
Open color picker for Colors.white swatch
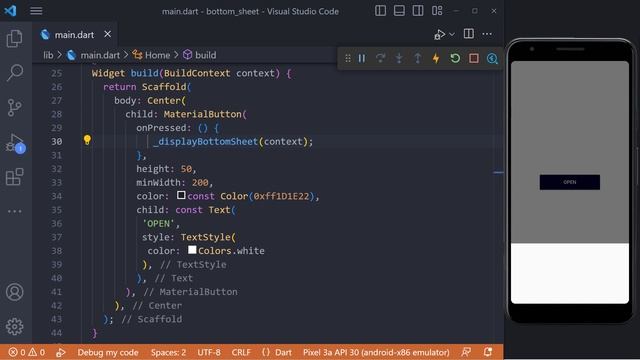[x=192, y=249]
